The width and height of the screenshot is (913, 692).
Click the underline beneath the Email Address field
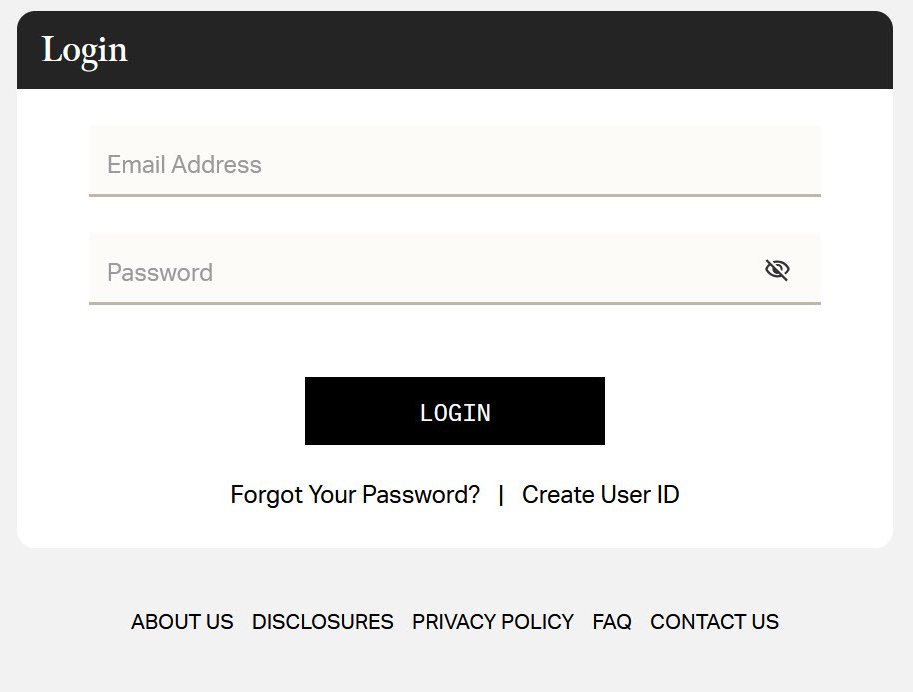pyautogui.click(x=454, y=195)
